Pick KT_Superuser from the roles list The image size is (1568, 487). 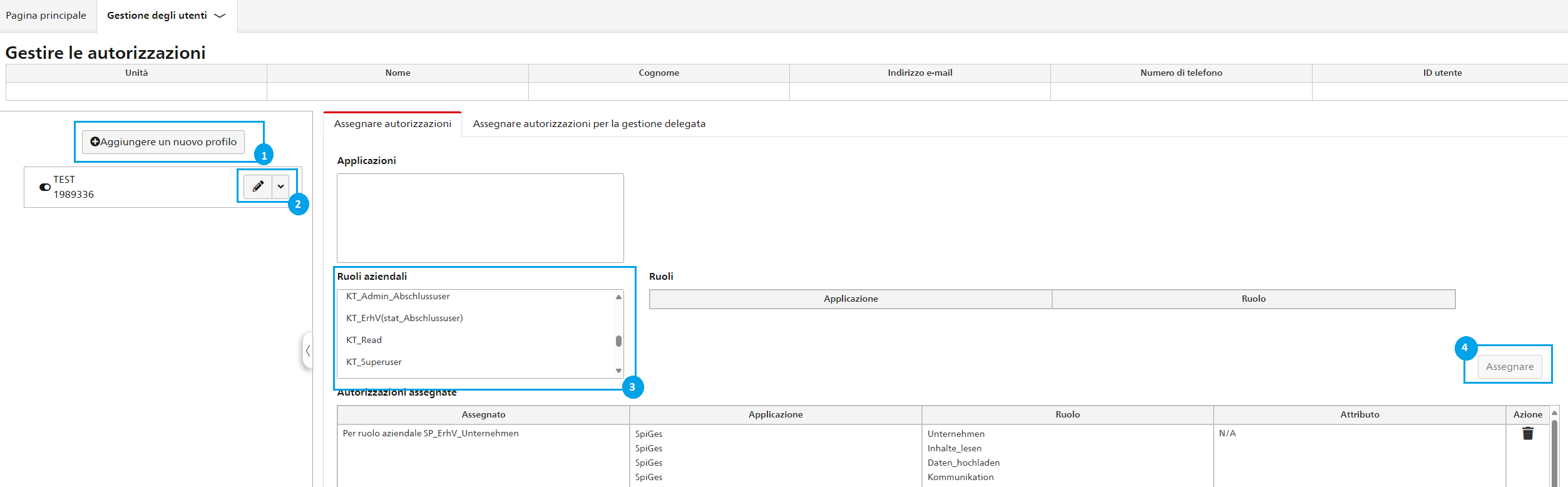pyautogui.click(x=374, y=362)
